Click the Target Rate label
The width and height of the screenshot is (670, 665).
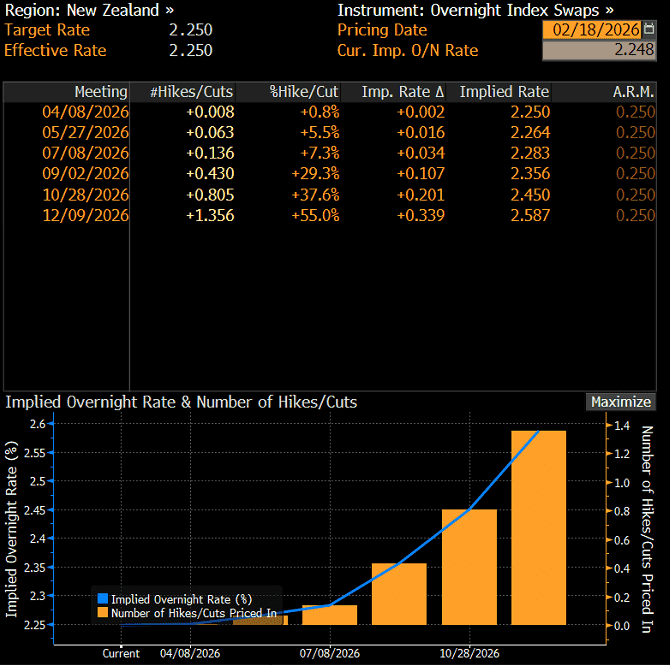(x=47, y=30)
